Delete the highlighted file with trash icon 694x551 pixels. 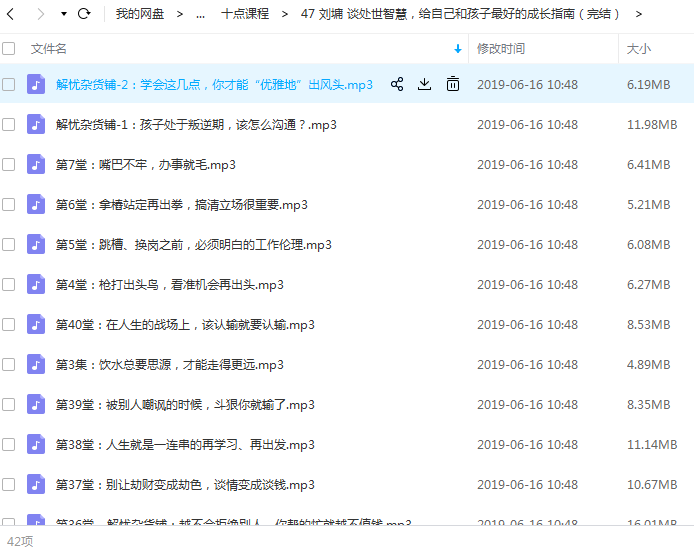[452, 85]
